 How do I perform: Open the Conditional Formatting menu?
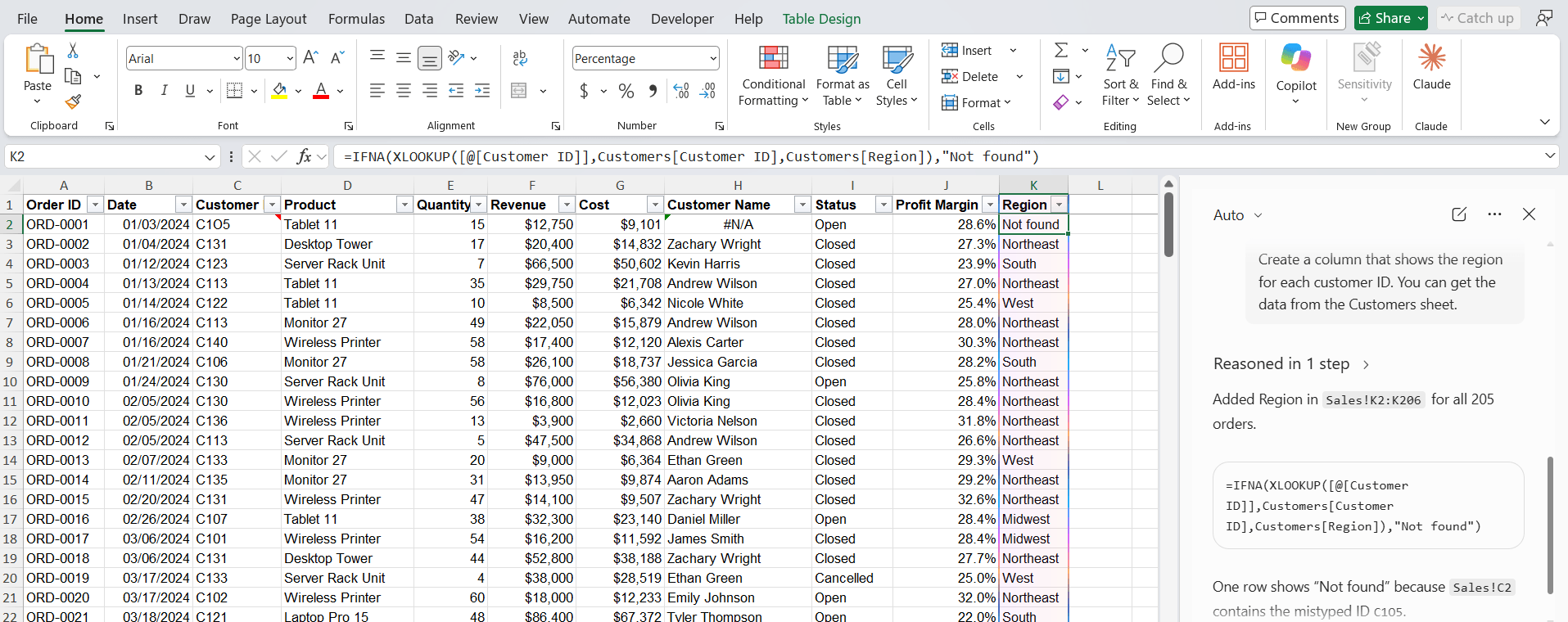pyautogui.click(x=773, y=76)
